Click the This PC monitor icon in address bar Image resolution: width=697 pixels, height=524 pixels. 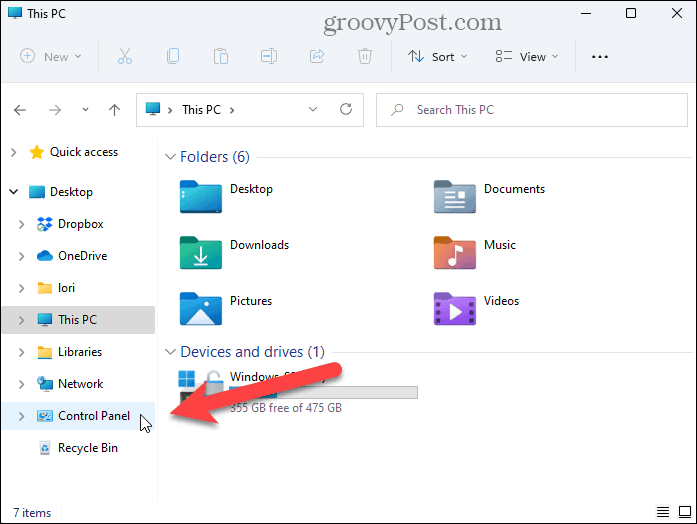152,109
